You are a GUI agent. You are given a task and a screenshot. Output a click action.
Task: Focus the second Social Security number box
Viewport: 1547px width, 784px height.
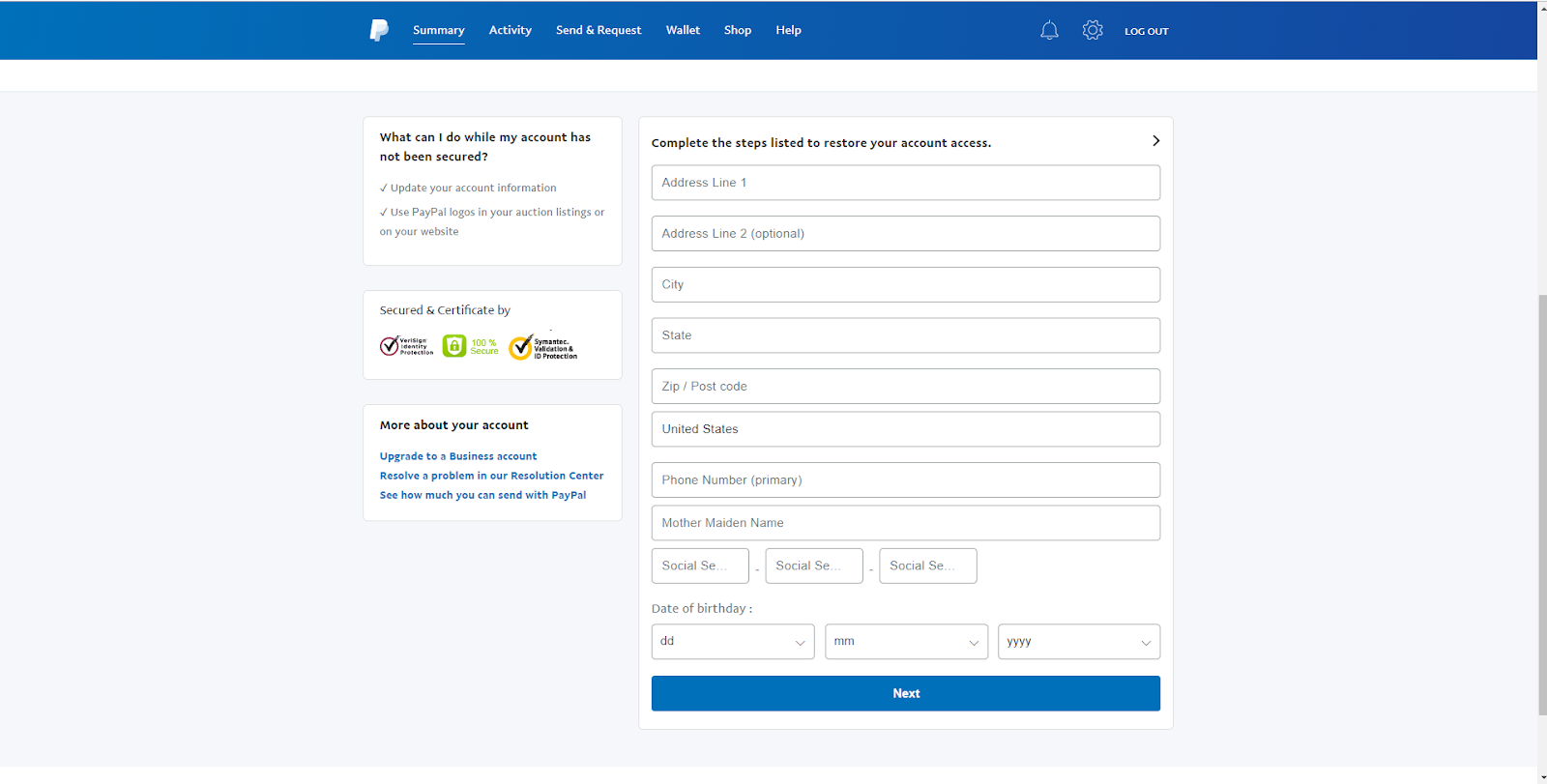[x=814, y=566]
